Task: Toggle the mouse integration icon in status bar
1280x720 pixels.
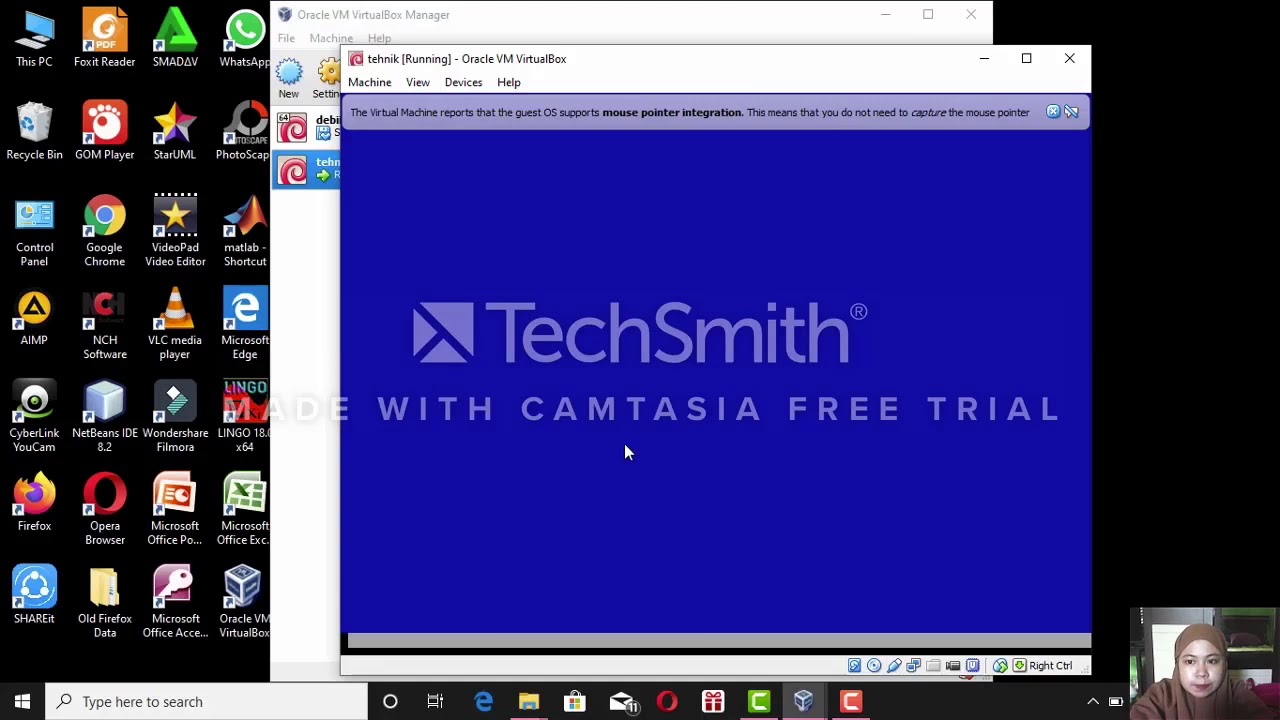Action: [1000, 666]
